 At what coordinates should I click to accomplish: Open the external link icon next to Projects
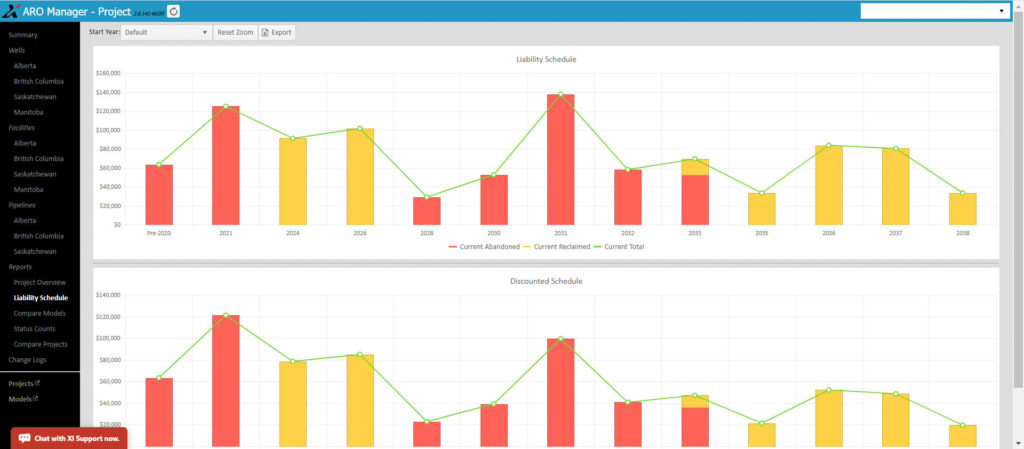(x=36, y=383)
